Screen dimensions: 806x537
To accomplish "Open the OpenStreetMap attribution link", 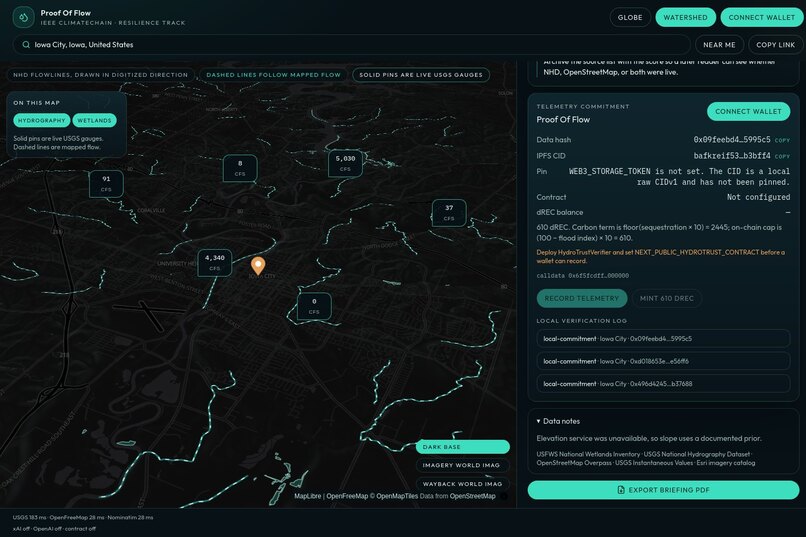I will [472, 496].
